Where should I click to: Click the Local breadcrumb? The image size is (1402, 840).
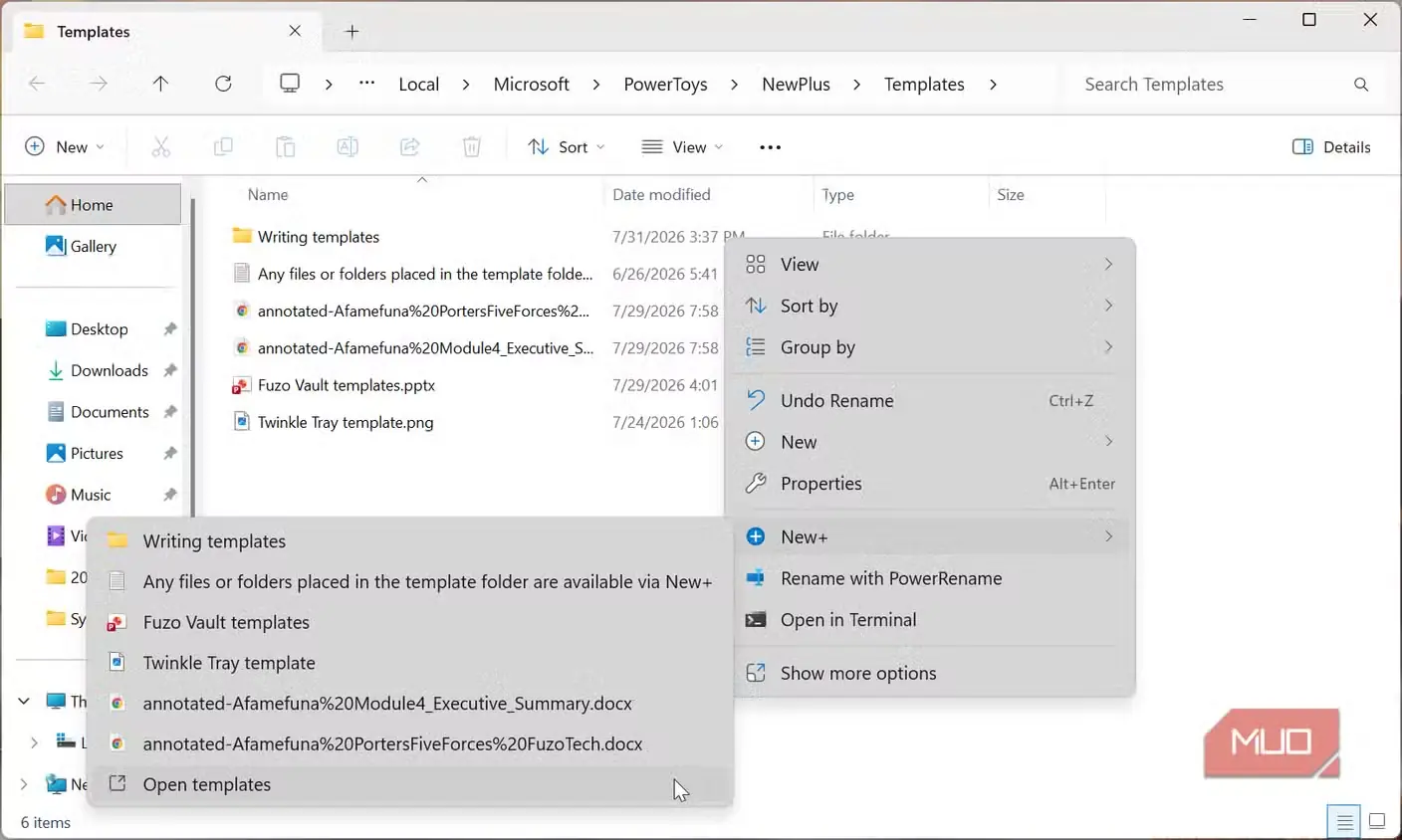(x=419, y=85)
